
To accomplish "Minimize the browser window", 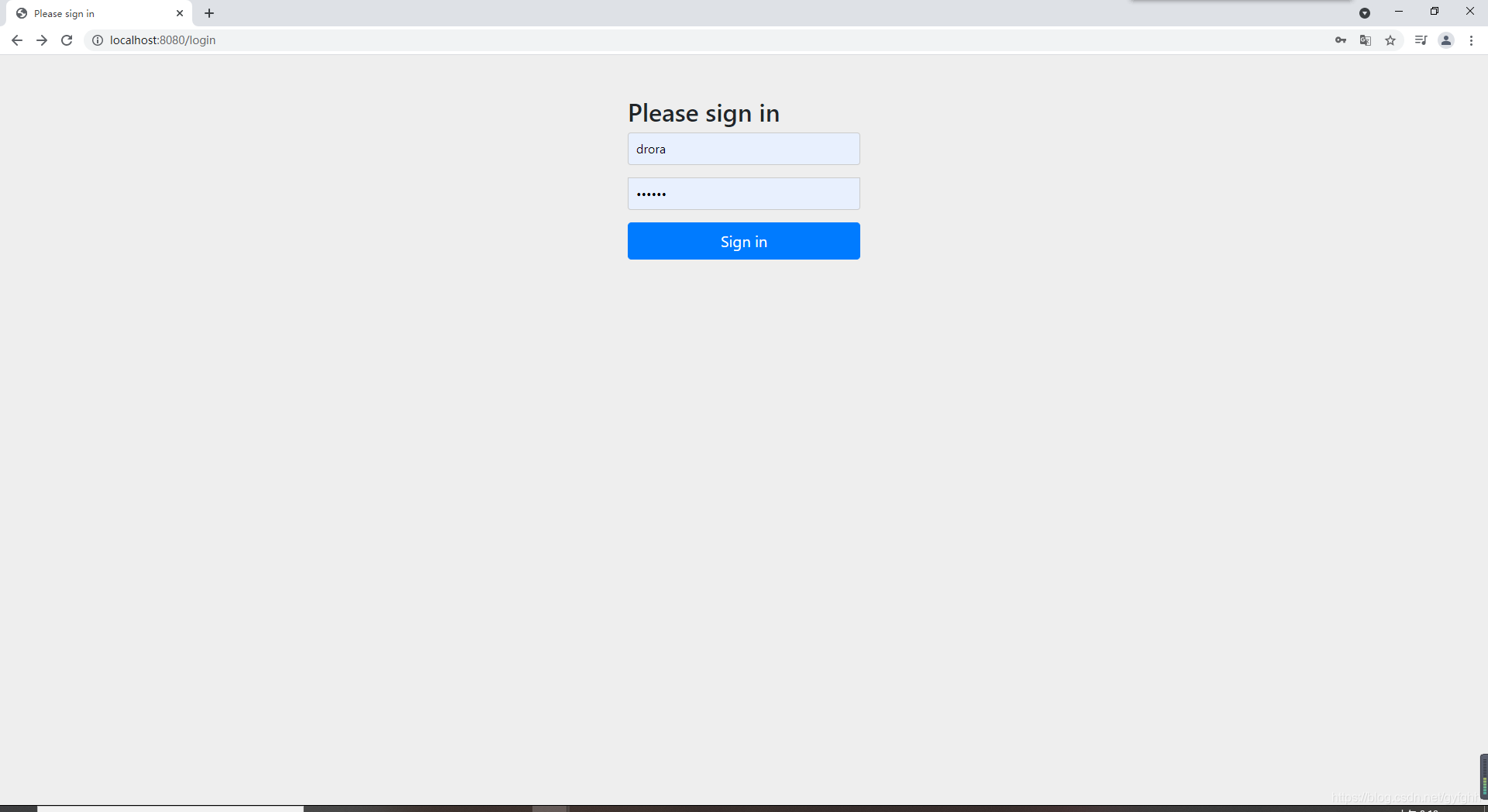I will [1399, 12].
